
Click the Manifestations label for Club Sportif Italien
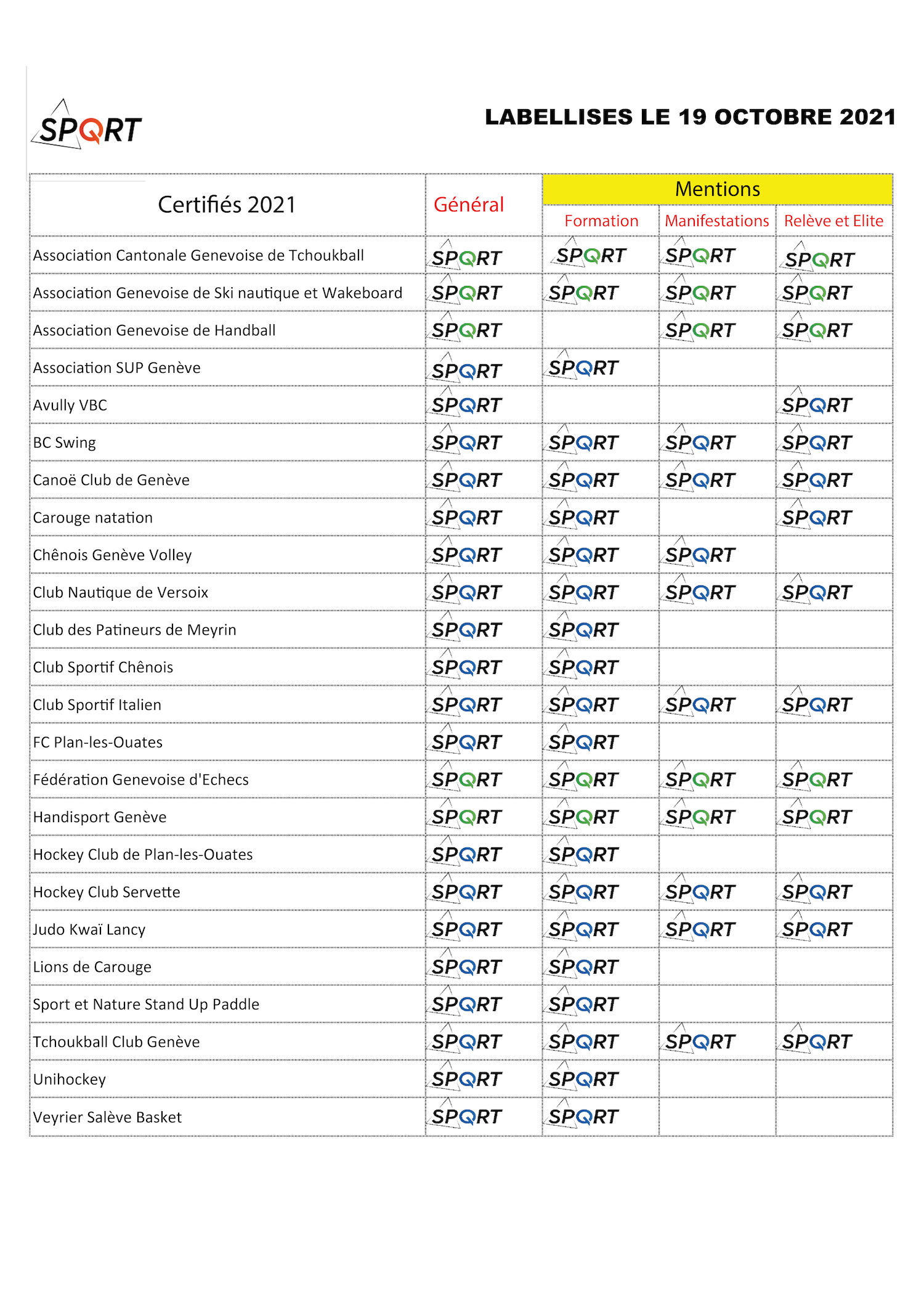(x=699, y=701)
